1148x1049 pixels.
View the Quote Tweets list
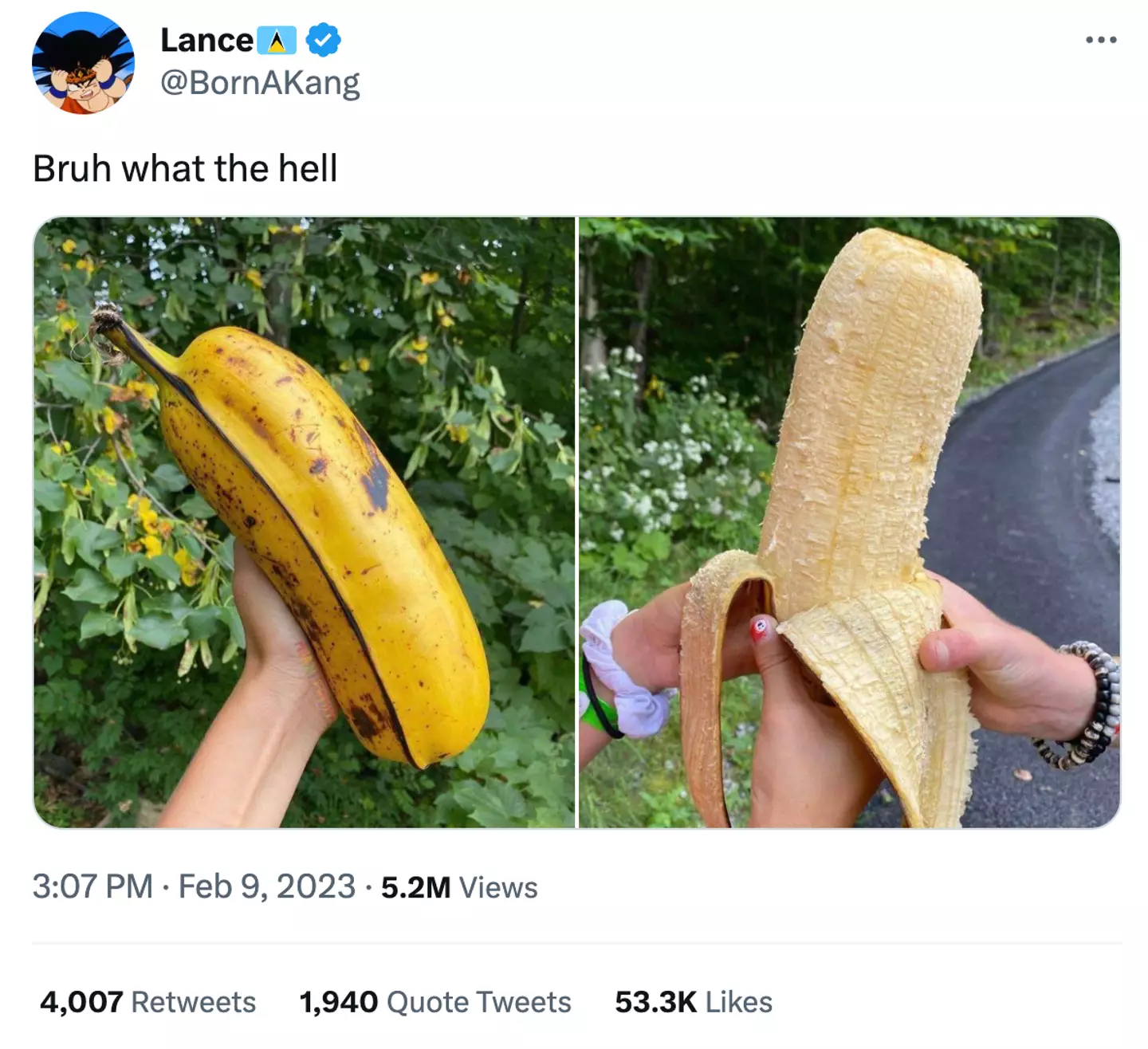pos(478,1002)
